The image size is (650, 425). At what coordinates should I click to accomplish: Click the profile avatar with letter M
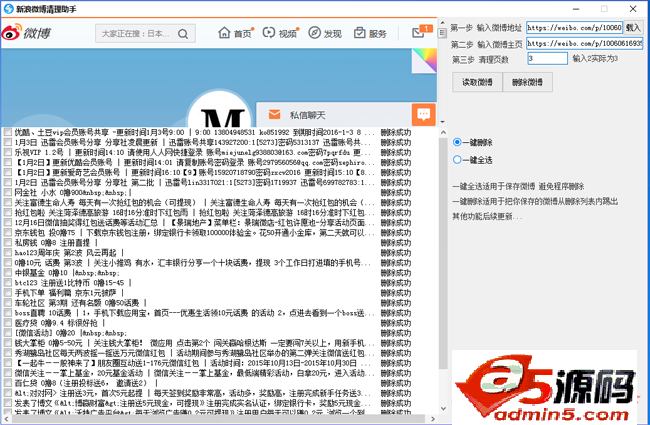(220, 109)
